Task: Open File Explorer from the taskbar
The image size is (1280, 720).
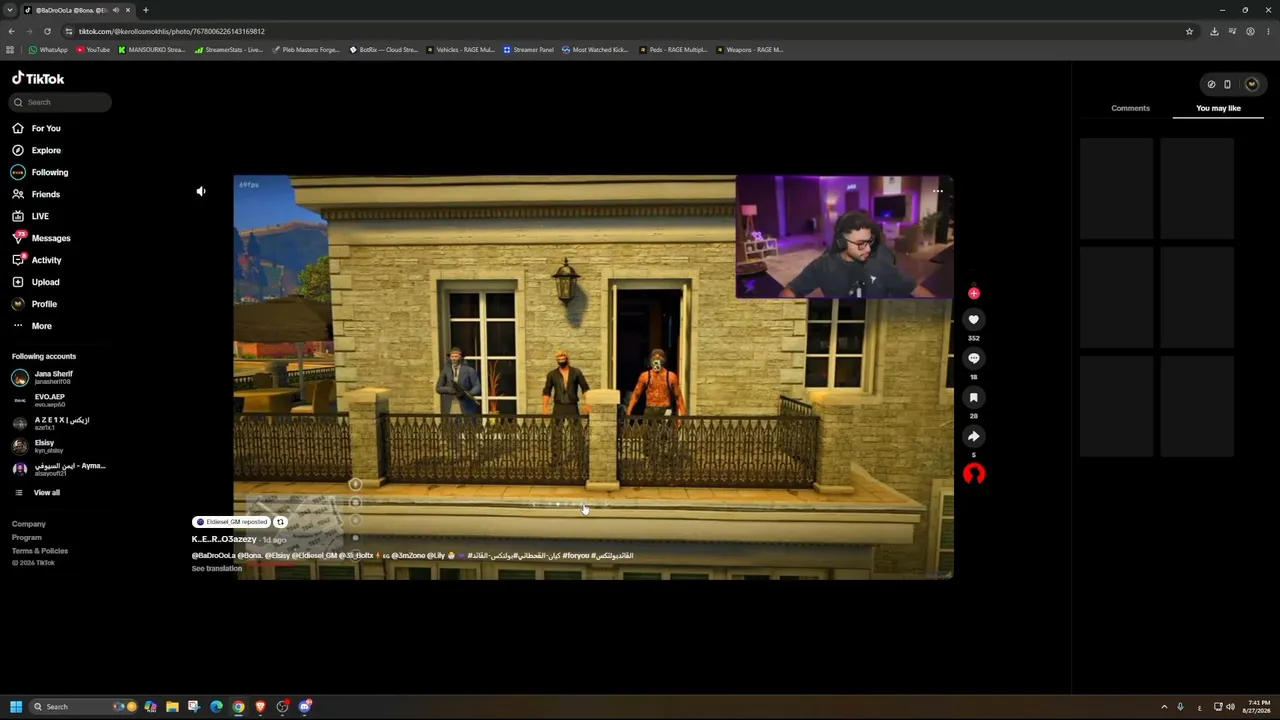Action: pyautogui.click(x=172, y=707)
